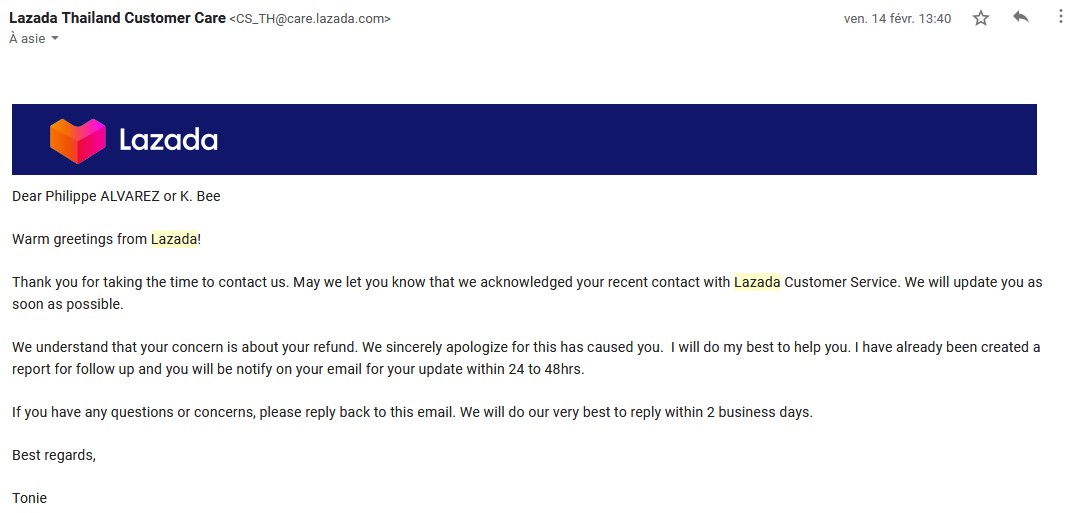Open the more options three-dot menu

(x=1059, y=18)
